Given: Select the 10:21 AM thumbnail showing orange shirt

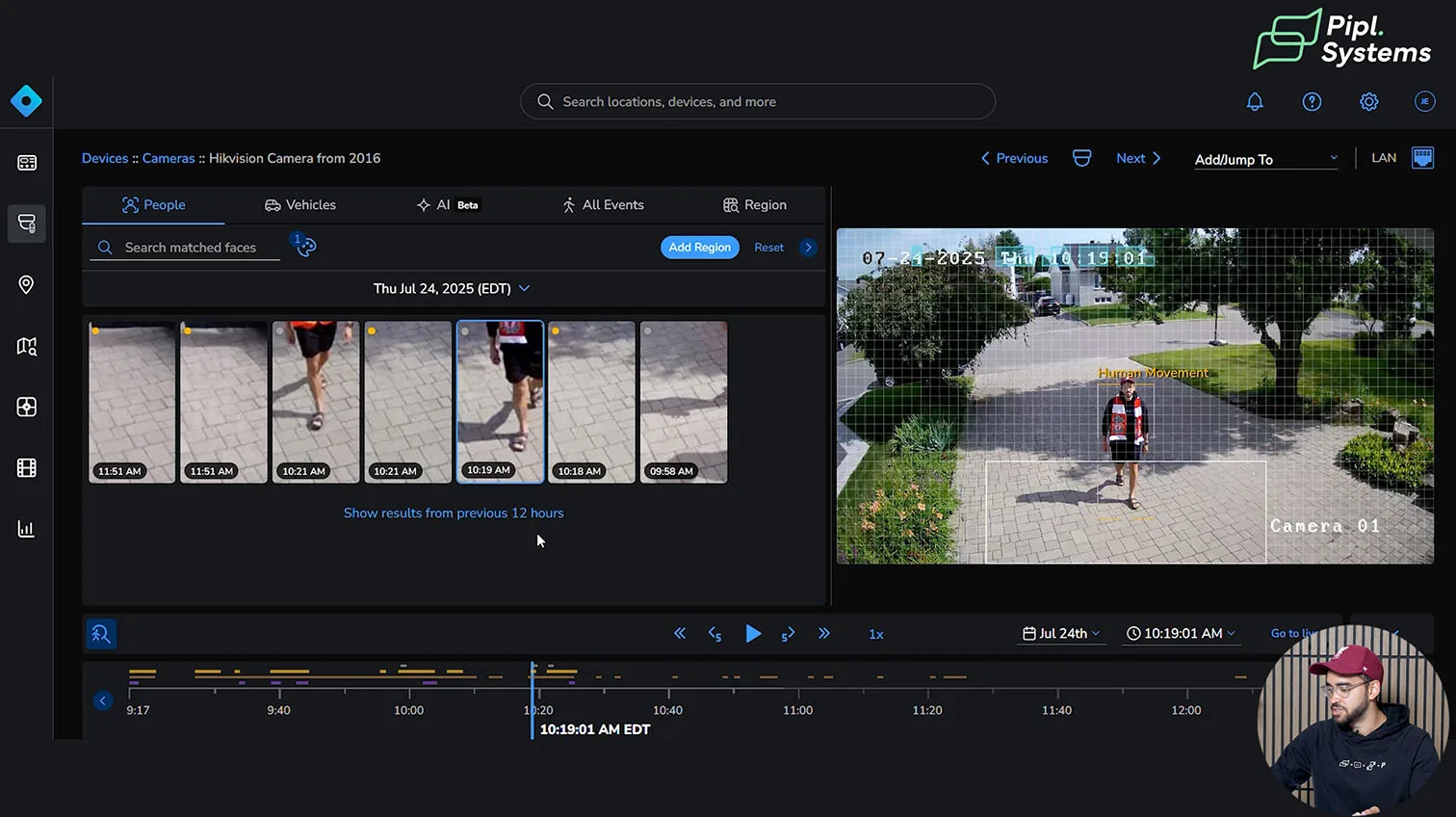Looking at the screenshot, I should [316, 402].
